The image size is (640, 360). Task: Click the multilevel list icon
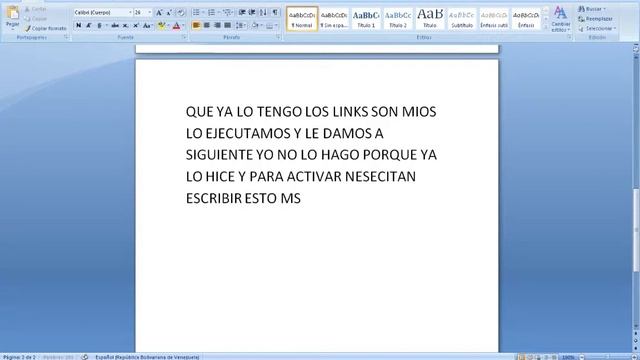point(227,13)
